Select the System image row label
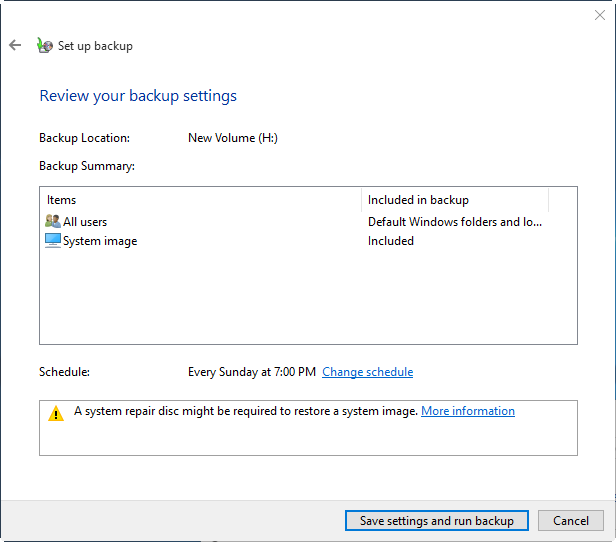Viewport: 616px width, 542px height. tap(100, 241)
